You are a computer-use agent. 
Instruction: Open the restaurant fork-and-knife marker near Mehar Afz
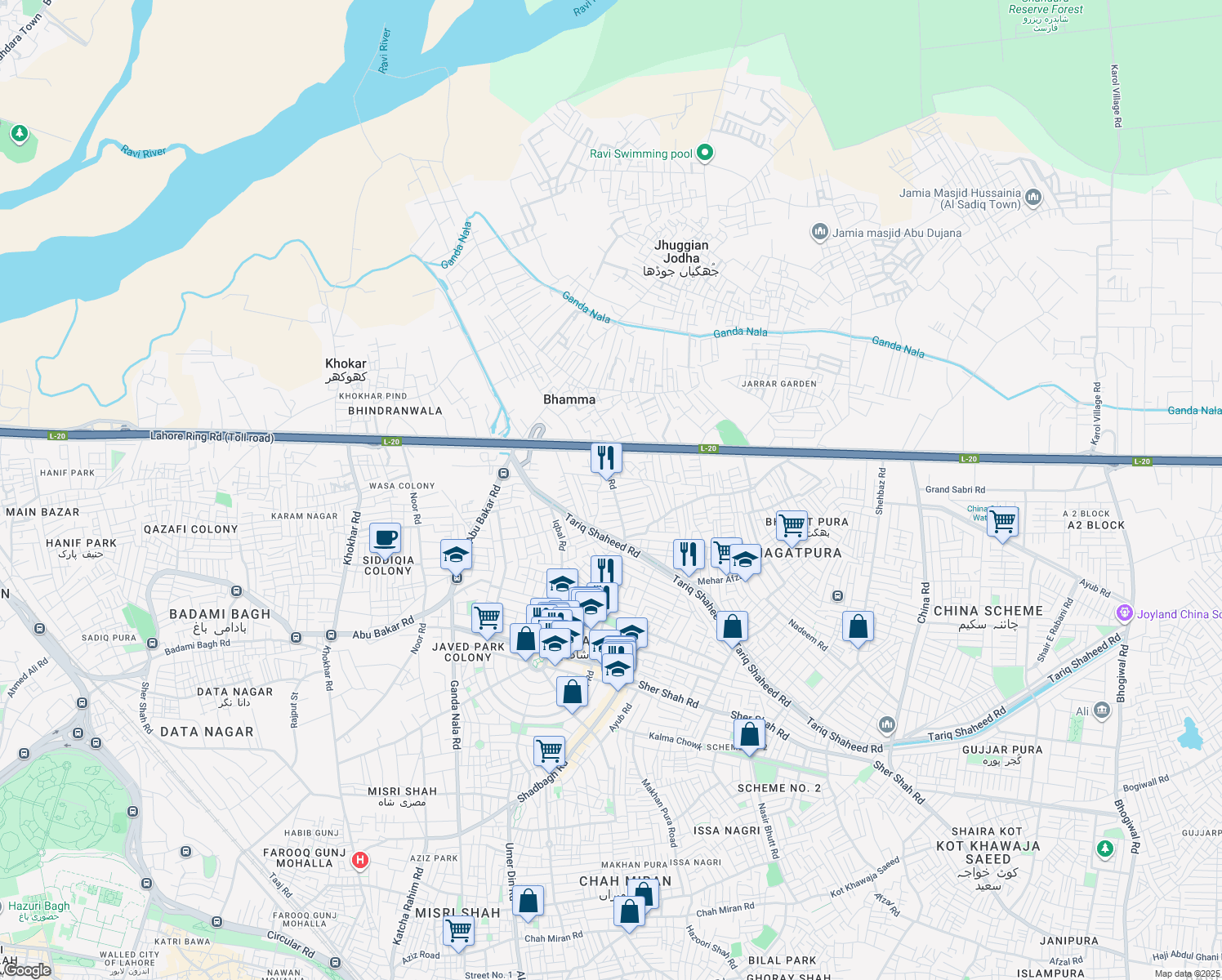pos(689,554)
